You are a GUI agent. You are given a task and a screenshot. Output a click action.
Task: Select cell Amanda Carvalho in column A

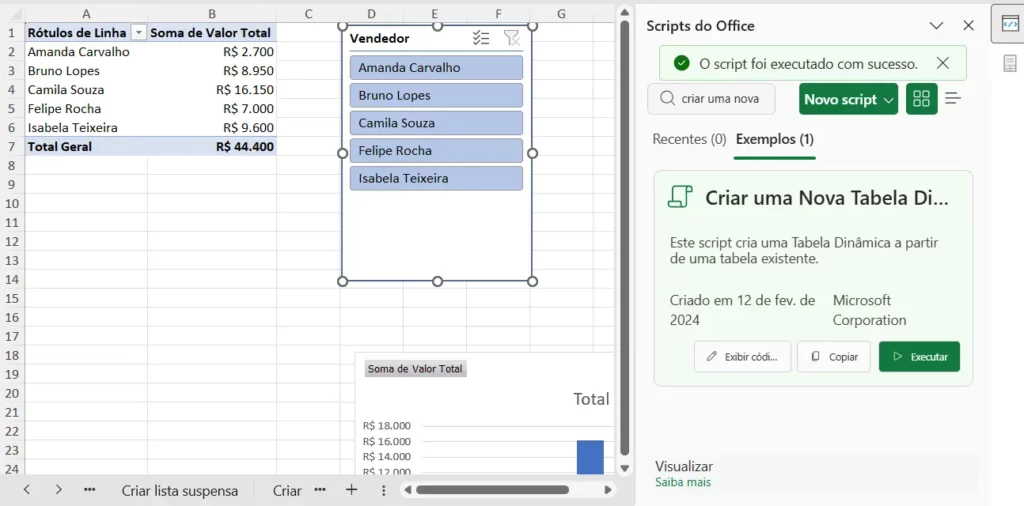[86, 52]
